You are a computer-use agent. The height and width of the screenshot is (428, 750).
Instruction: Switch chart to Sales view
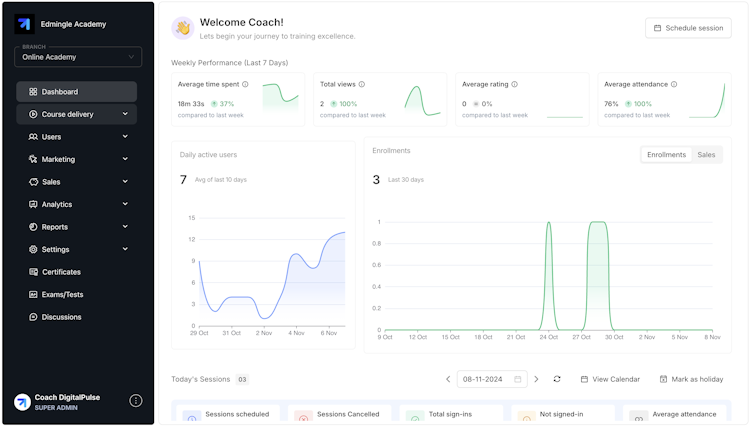[x=706, y=155]
